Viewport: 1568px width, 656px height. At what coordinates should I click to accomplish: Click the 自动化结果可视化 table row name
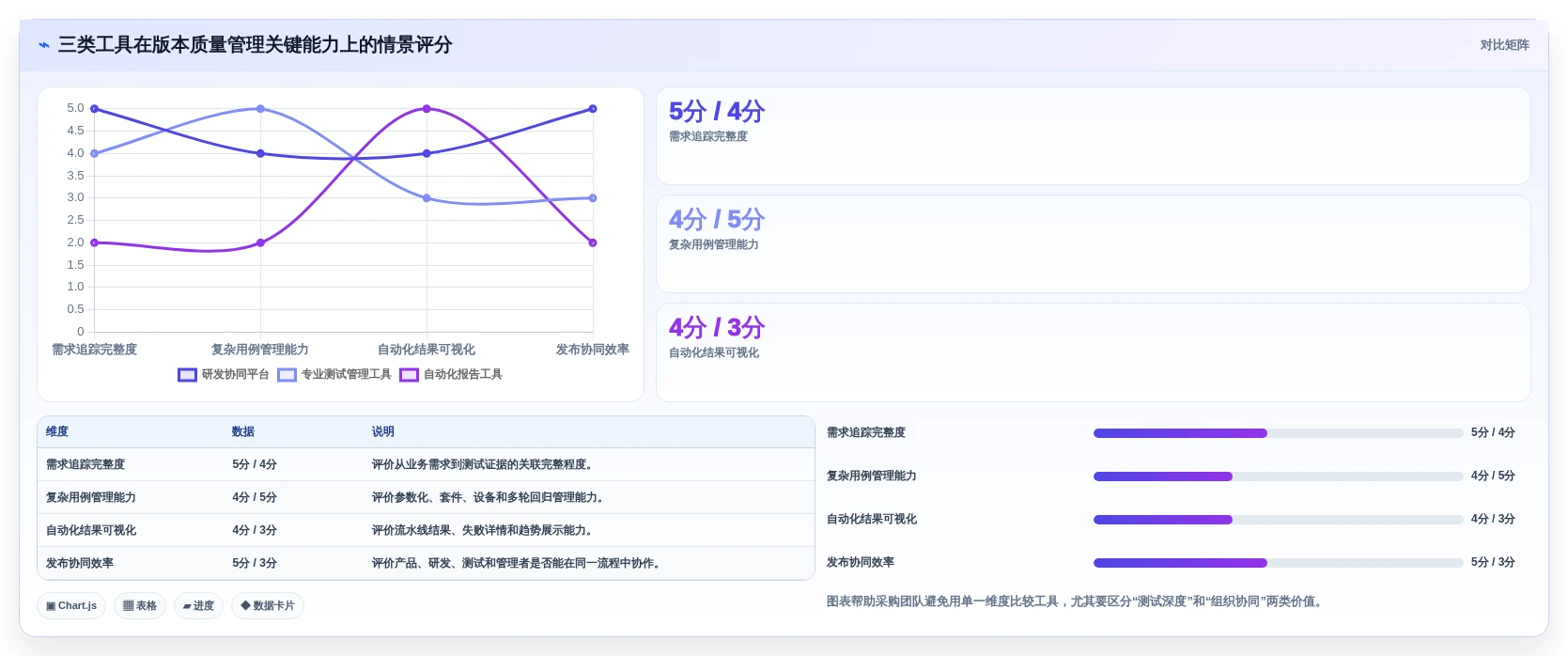click(x=91, y=531)
